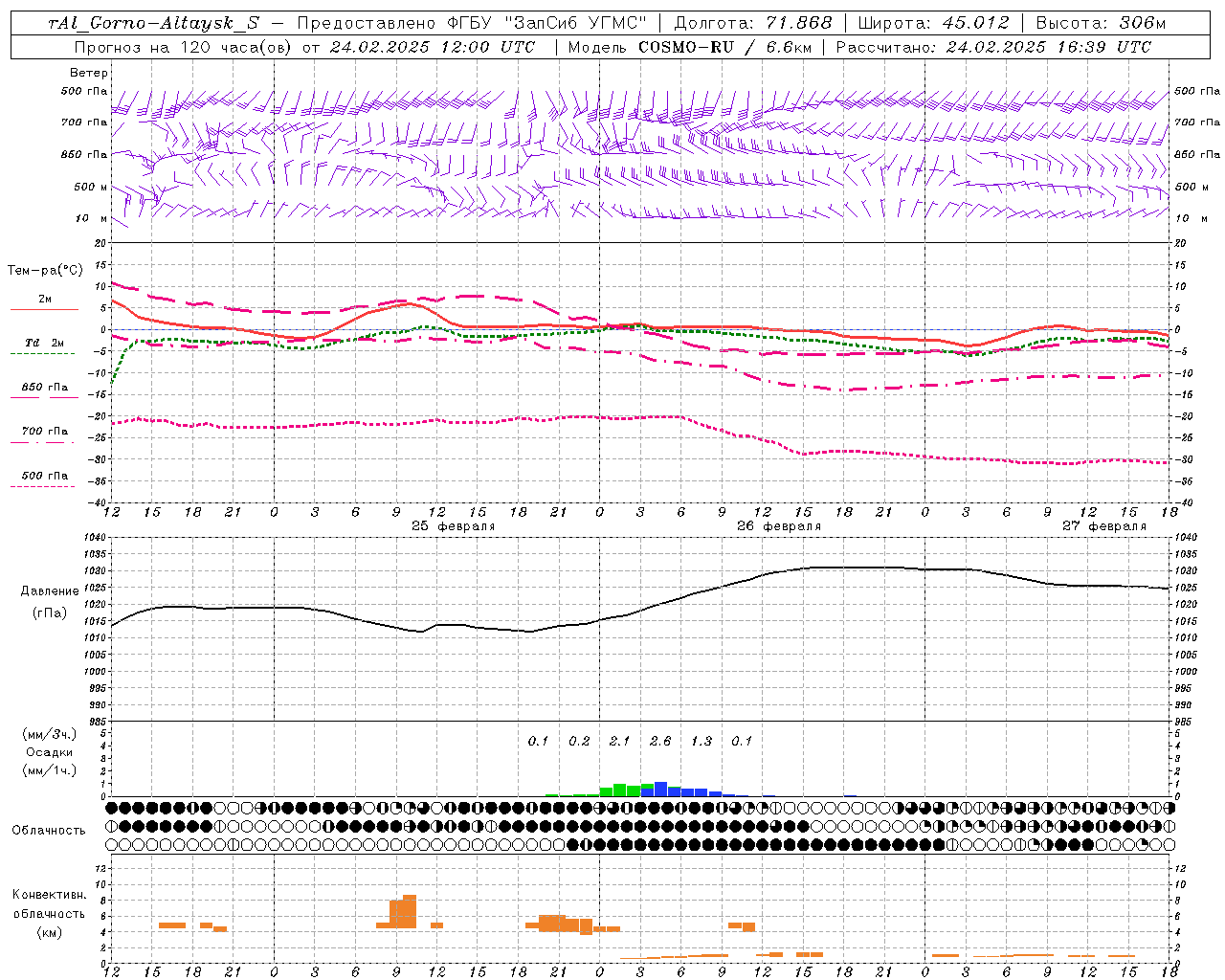Click the '26 февраля' date label
The height and width of the screenshot is (980, 1225).
[x=779, y=526]
